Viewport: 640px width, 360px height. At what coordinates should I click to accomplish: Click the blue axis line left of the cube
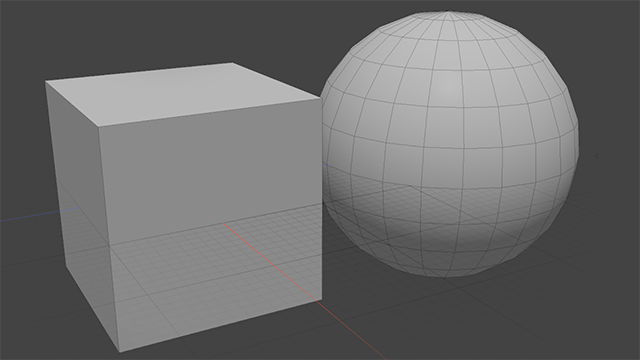coord(40,215)
